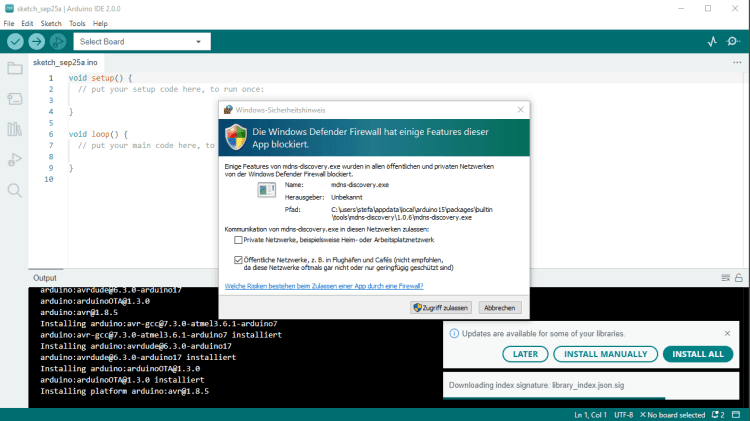This screenshot has height=421, width=750.
Task: Click the Verify sketch checkmark icon
Action: [x=15, y=42]
